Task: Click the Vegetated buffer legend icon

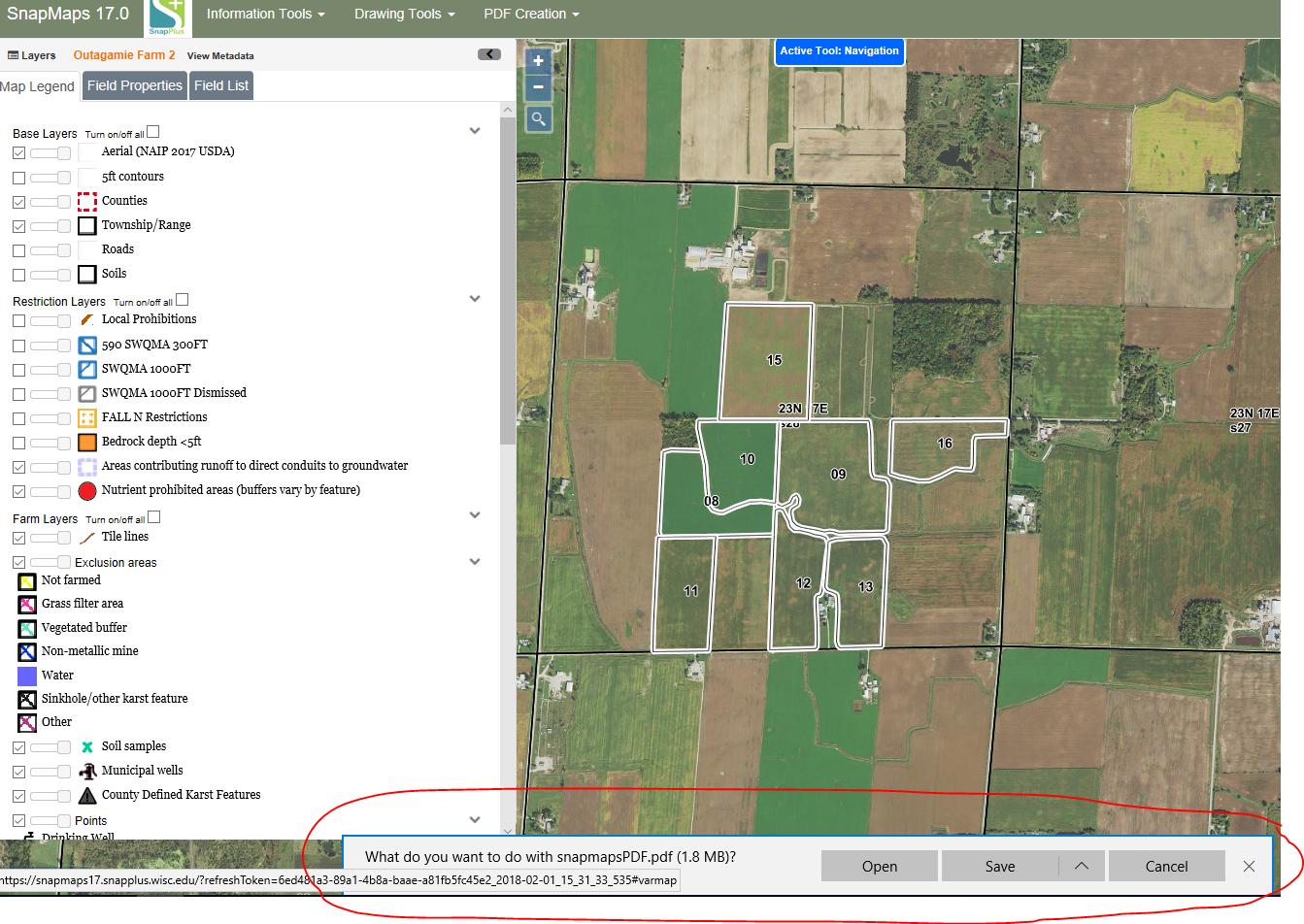Action: point(27,629)
